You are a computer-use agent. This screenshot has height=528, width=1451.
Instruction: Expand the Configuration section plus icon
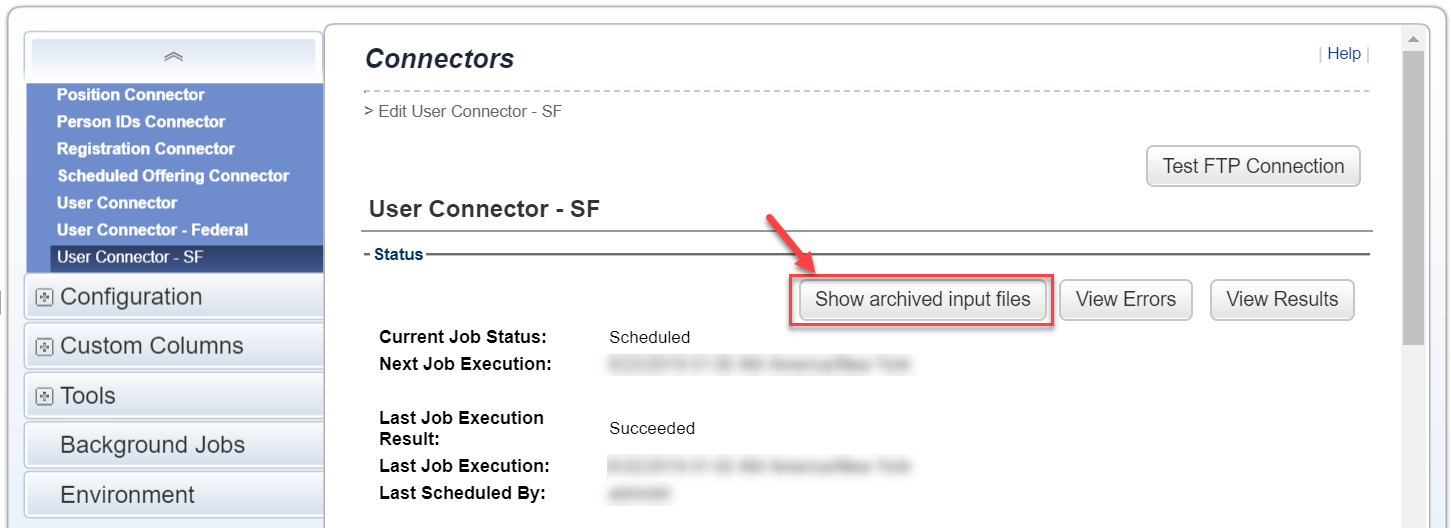tap(44, 298)
